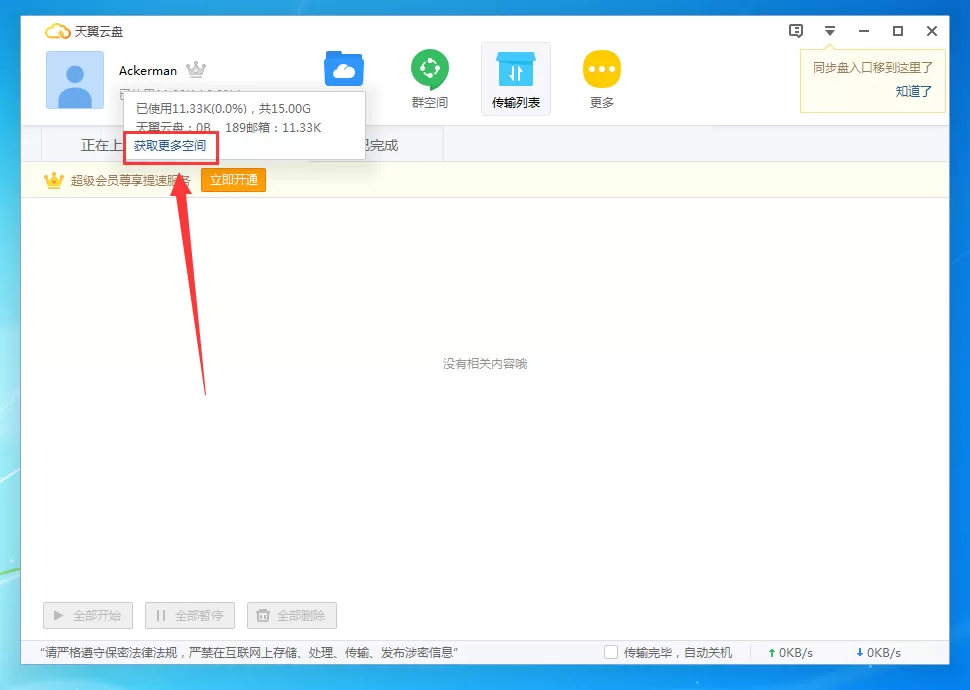Click 同步盘入口移到这里了 tip text
Screen dimensions: 970x690
[x=872, y=67]
